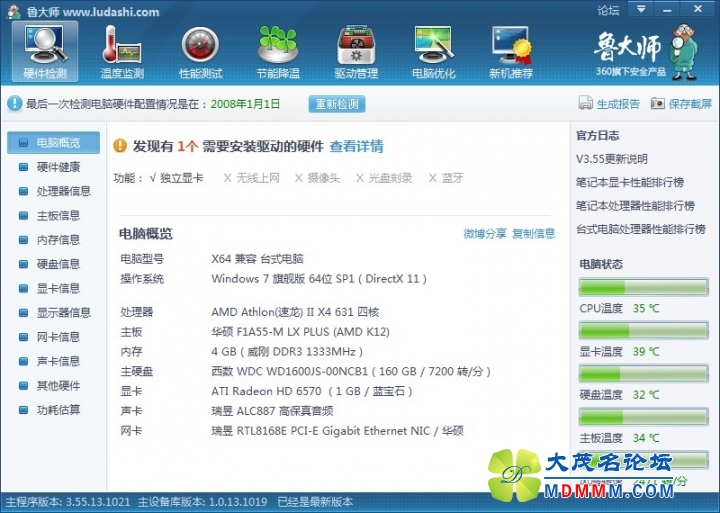Viewport: 720px width, 513px height.
Task: Click 主设备库版本 1.0.13.1019 in status bar
Action: point(202,502)
